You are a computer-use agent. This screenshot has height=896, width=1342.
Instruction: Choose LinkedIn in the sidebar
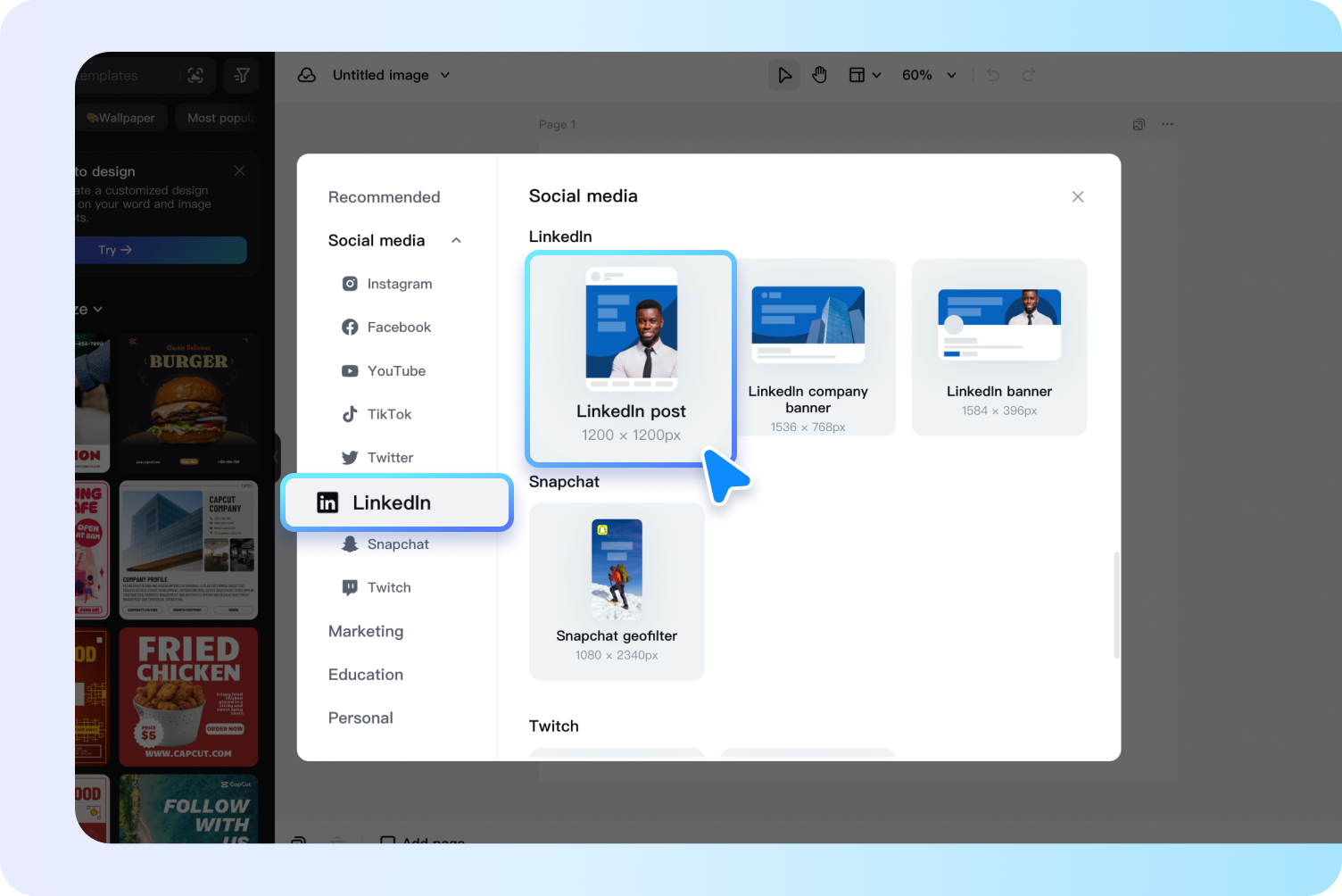397,502
